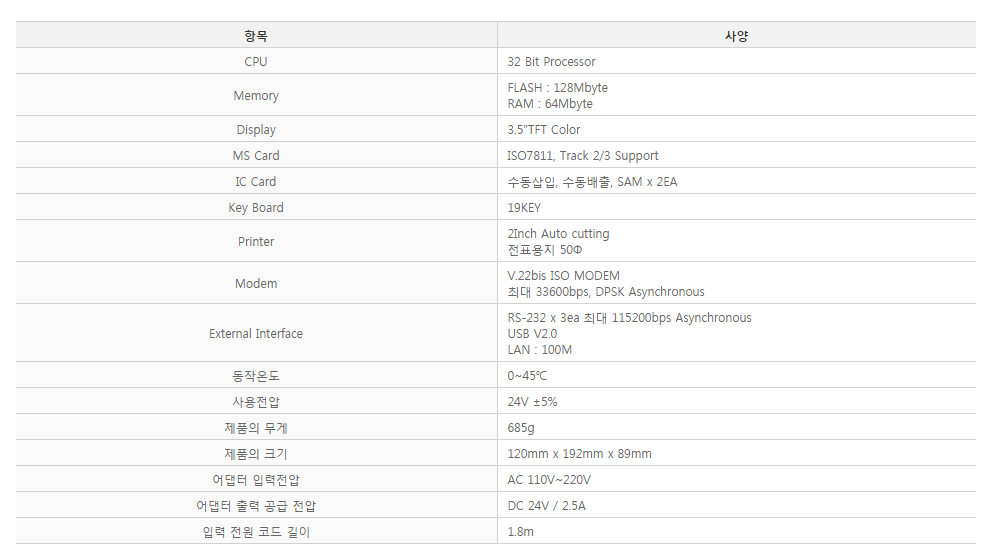The image size is (994, 560).
Task: Click the RAM : 64Mbyte text
Action: click(550, 103)
